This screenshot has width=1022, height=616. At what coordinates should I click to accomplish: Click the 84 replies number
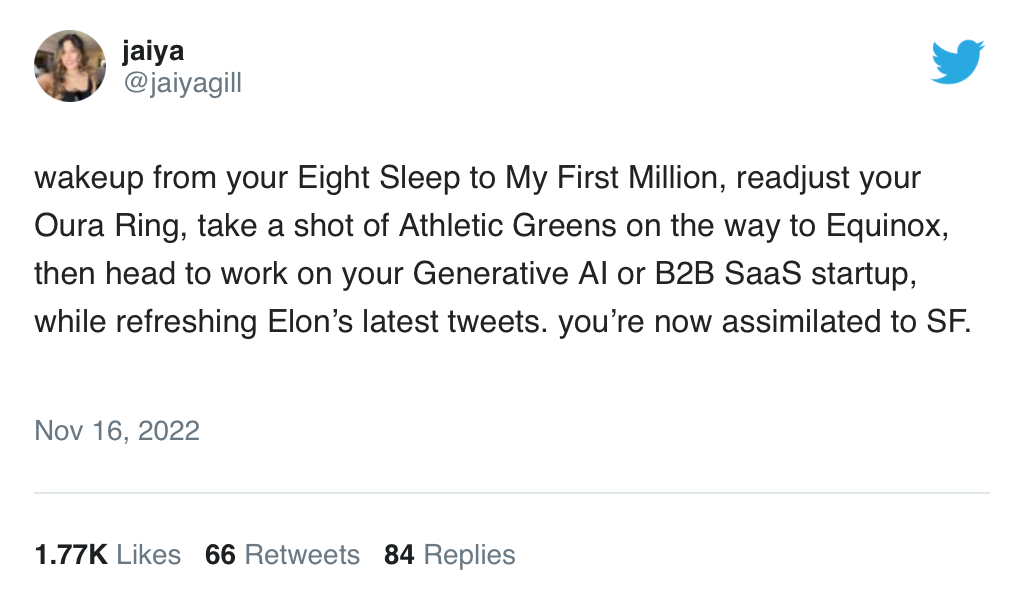coord(399,555)
